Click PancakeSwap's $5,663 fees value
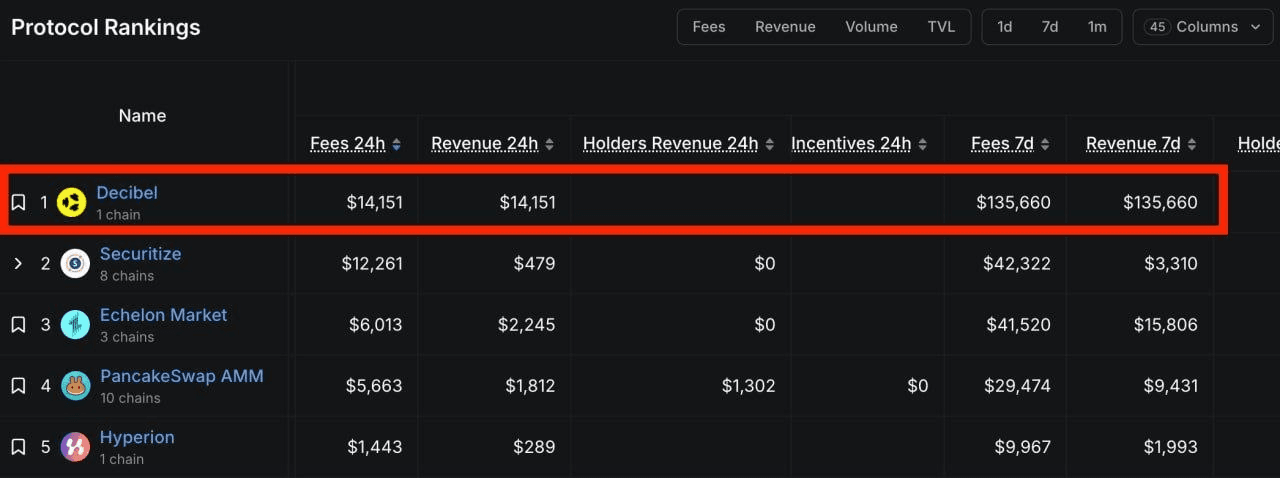Image resolution: width=1280 pixels, height=478 pixels. (x=375, y=386)
